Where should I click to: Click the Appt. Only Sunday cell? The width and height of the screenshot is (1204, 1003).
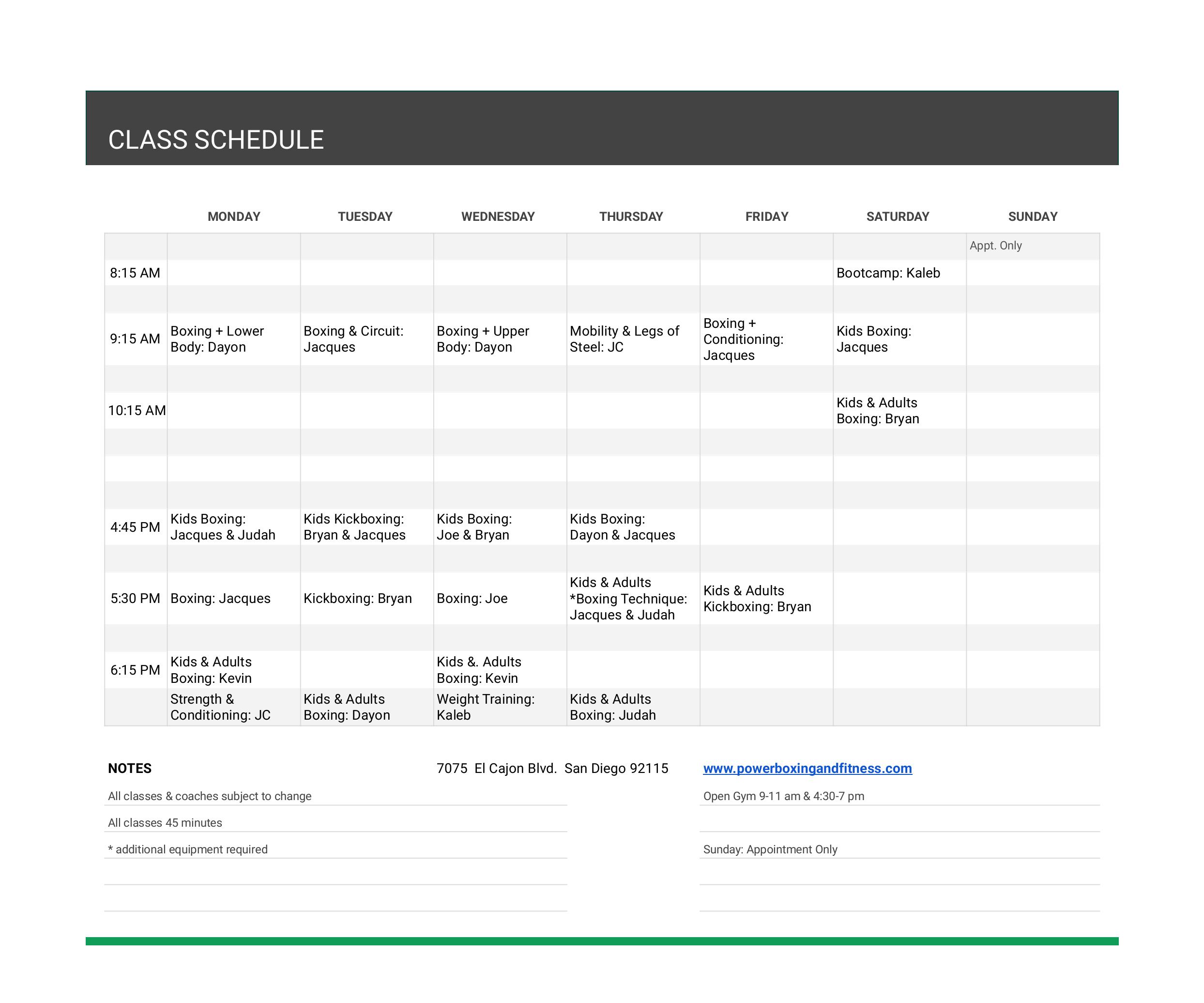(x=995, y=246)
